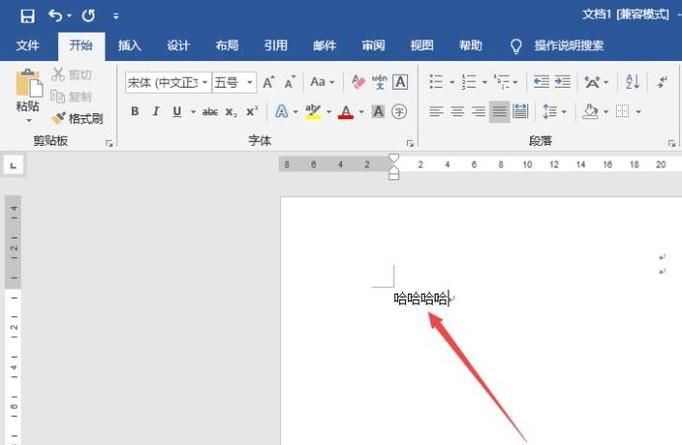Screen dimensions: 682x445
Task: Toggle Italic formatting
Action: coord(156,112)
